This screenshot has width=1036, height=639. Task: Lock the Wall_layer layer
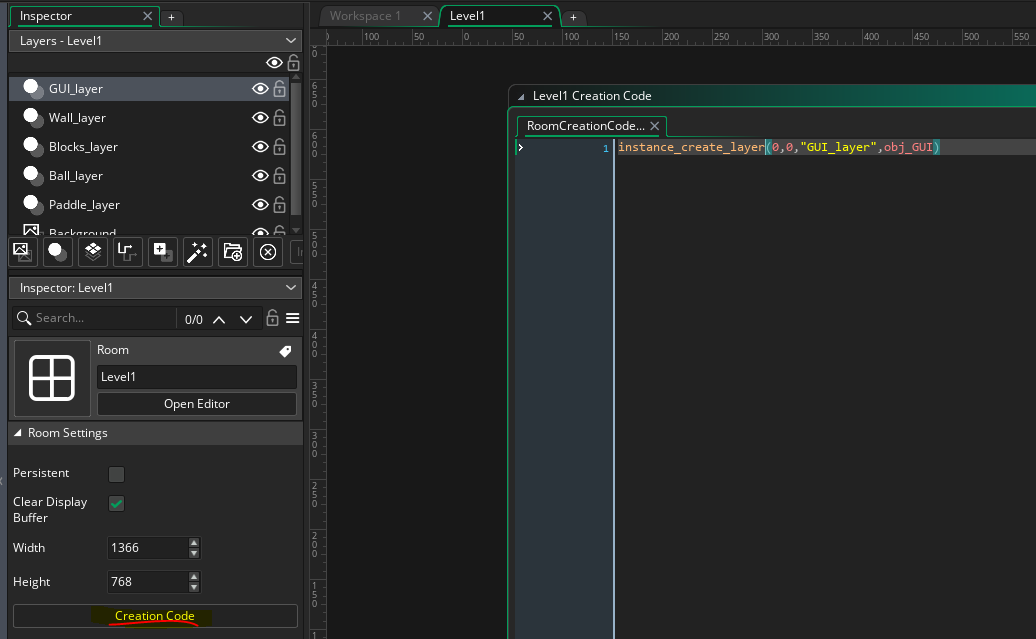tap(279, 117)
